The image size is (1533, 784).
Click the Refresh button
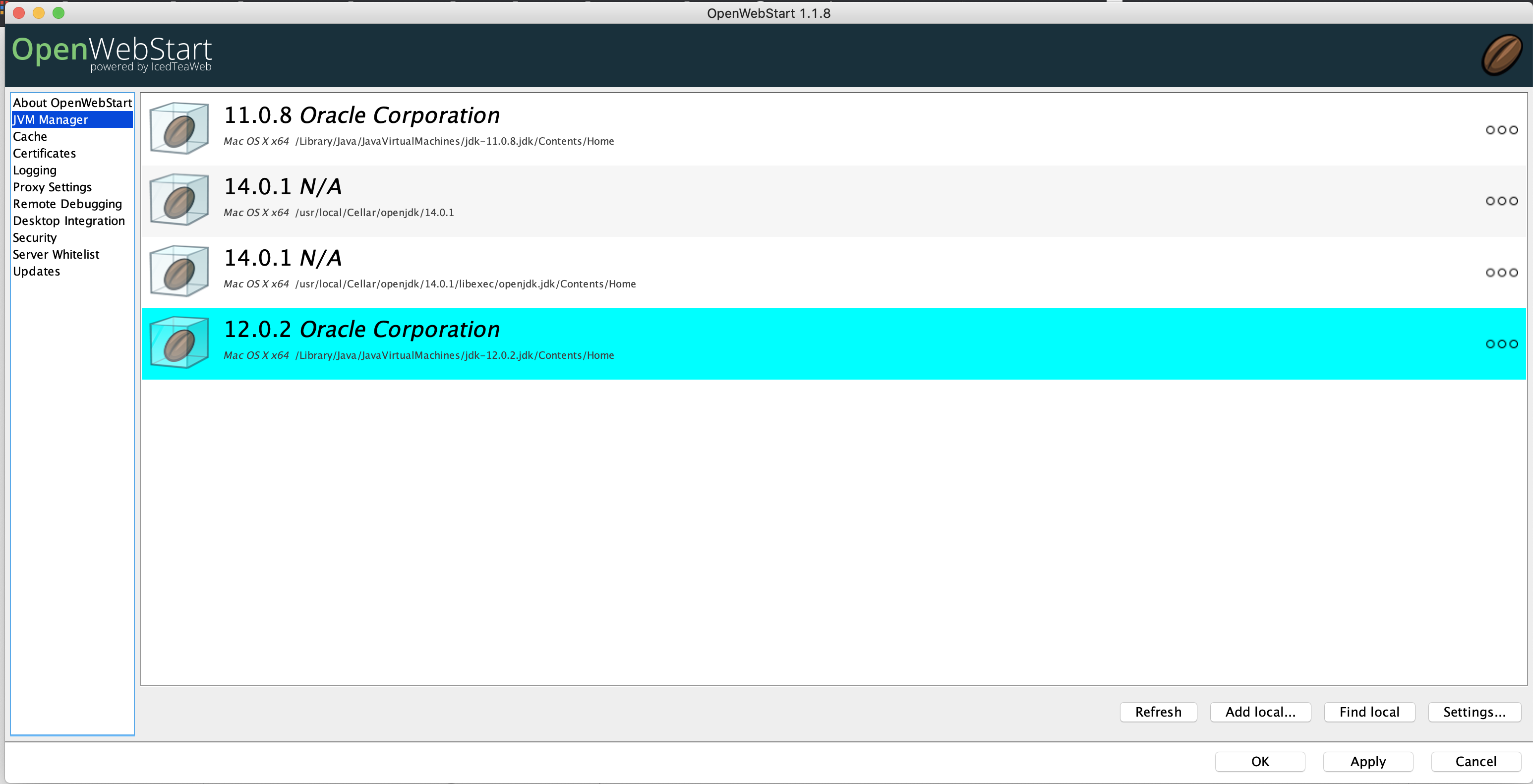(x=1158, y=712)
